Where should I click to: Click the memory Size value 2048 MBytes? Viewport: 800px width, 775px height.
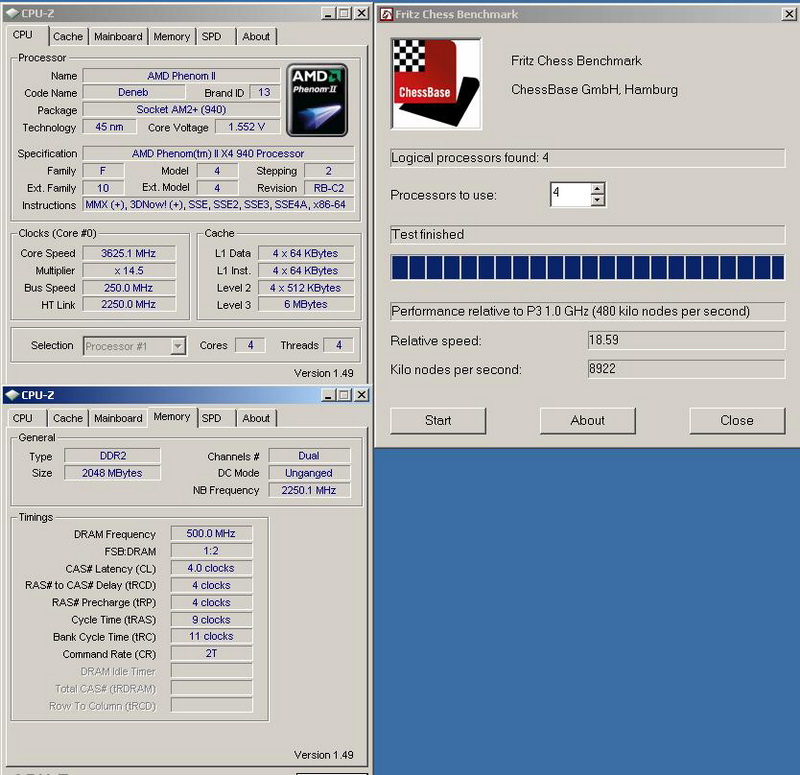click(x=112, y=473)
